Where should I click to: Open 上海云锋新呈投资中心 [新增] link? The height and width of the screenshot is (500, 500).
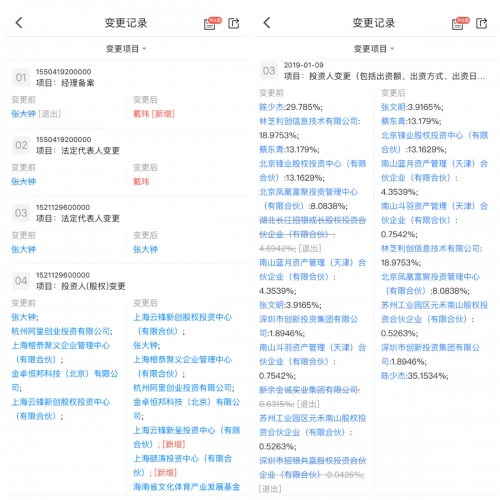coord(186,437)
